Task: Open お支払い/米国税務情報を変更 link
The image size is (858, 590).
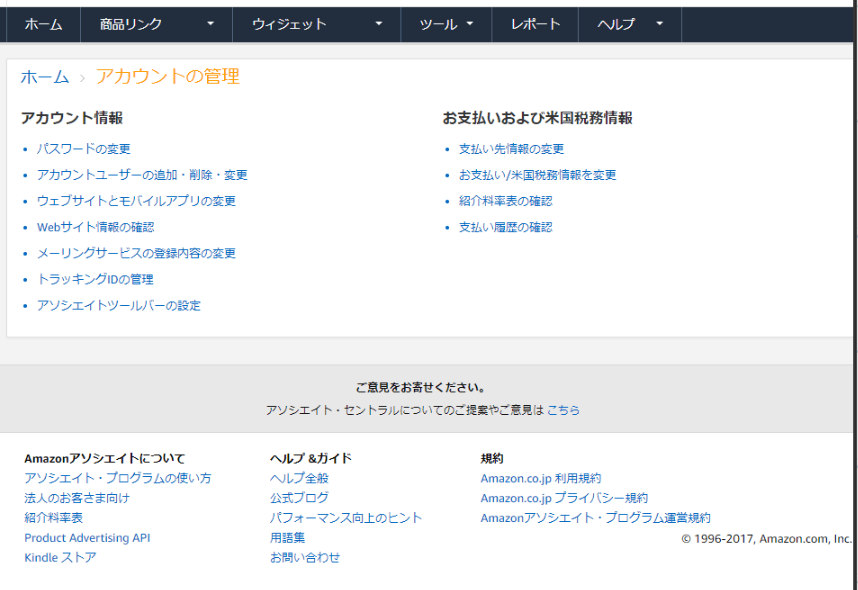Action: [537, 175]
